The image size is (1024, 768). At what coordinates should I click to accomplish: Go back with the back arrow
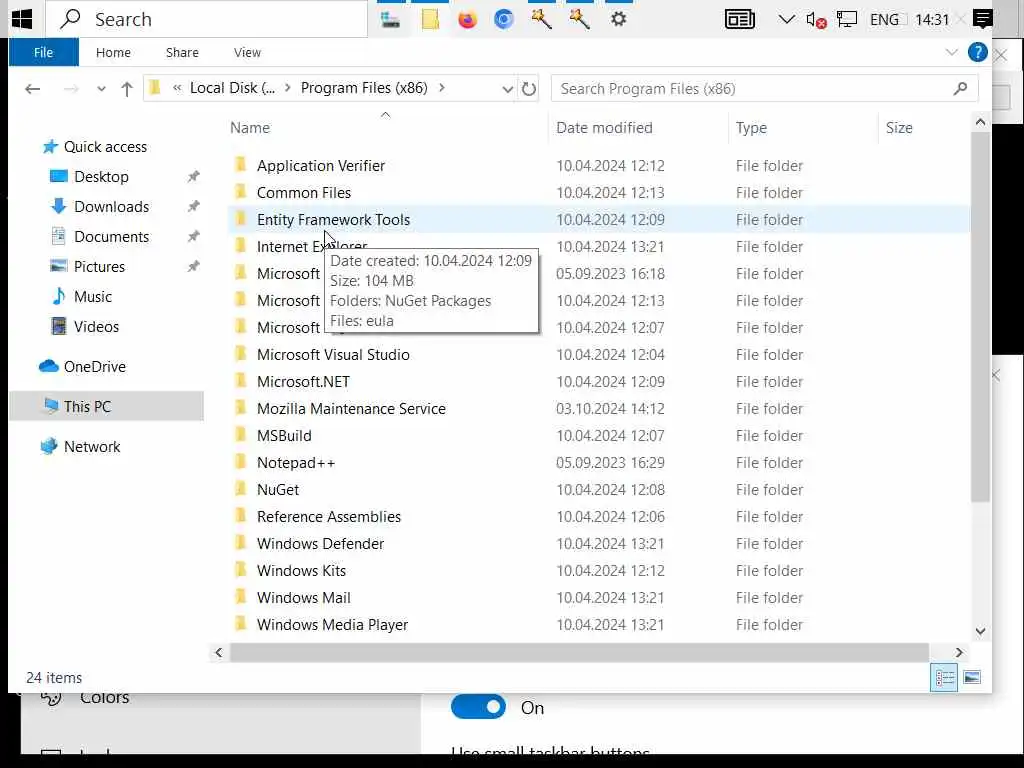point(33,89)
